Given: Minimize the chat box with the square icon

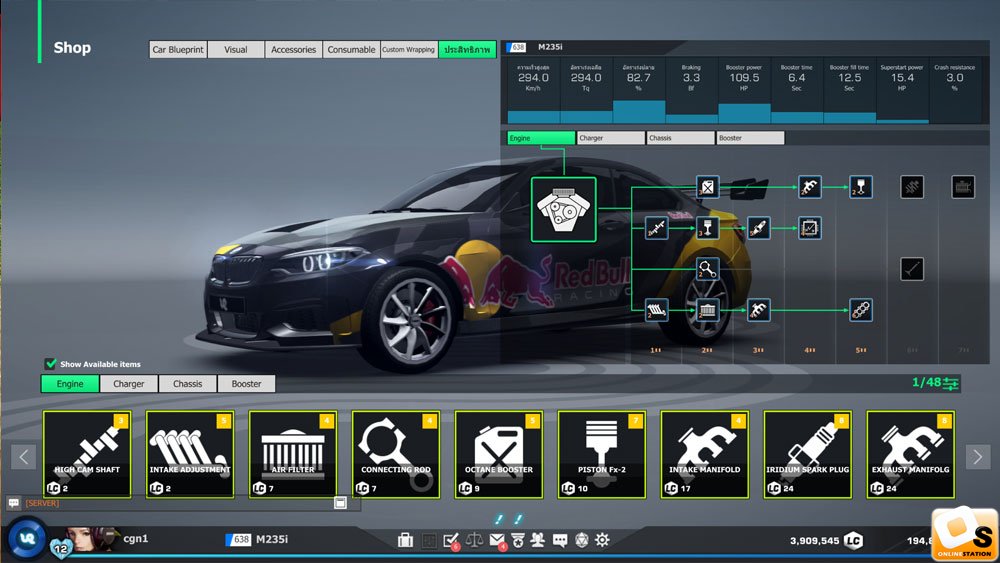Looking at the screenshot, I should pyautogui.click(x=341, y=503).
